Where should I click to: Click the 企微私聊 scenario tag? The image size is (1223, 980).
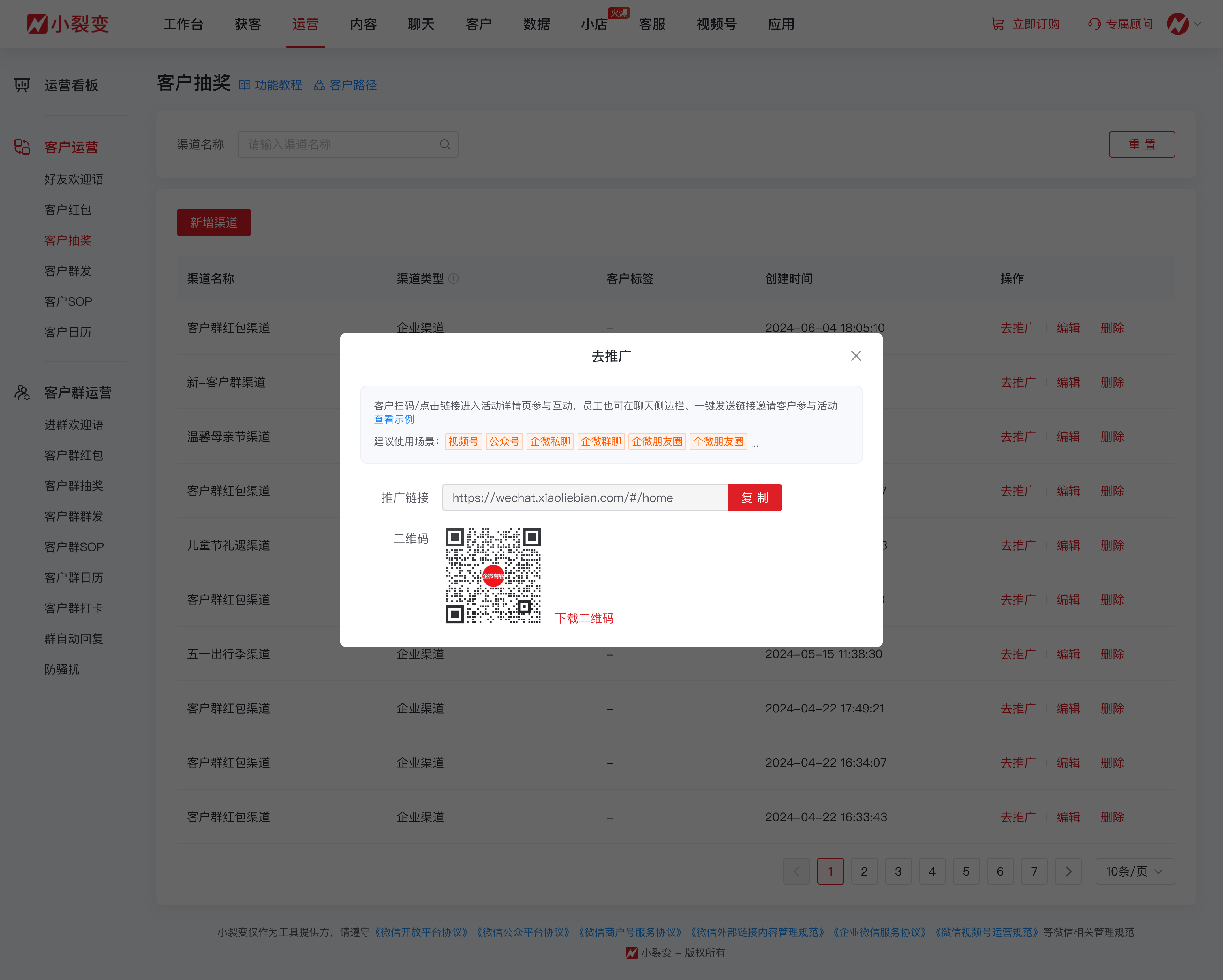[550, 441]
